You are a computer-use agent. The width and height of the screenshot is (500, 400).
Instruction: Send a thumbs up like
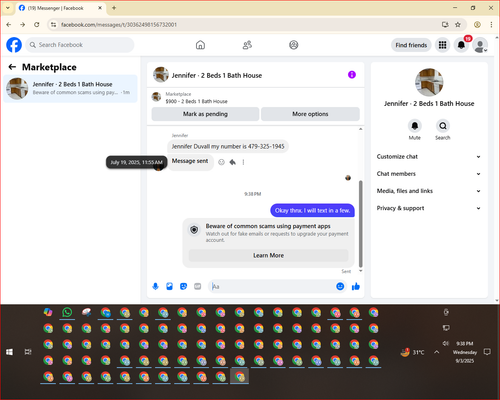[356, 286]
